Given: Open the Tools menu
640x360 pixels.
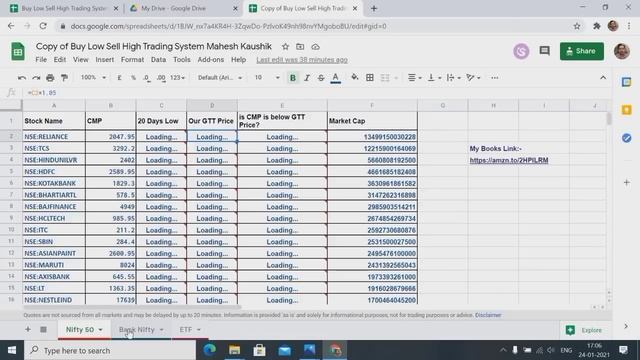Looking at the screenshot, I should tap(182, 60).
